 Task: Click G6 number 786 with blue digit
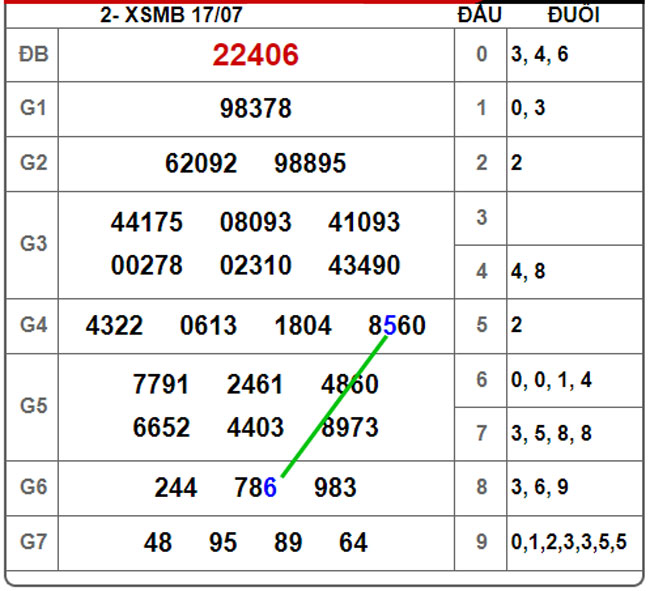pyautogui.click(x=255, y=488)
